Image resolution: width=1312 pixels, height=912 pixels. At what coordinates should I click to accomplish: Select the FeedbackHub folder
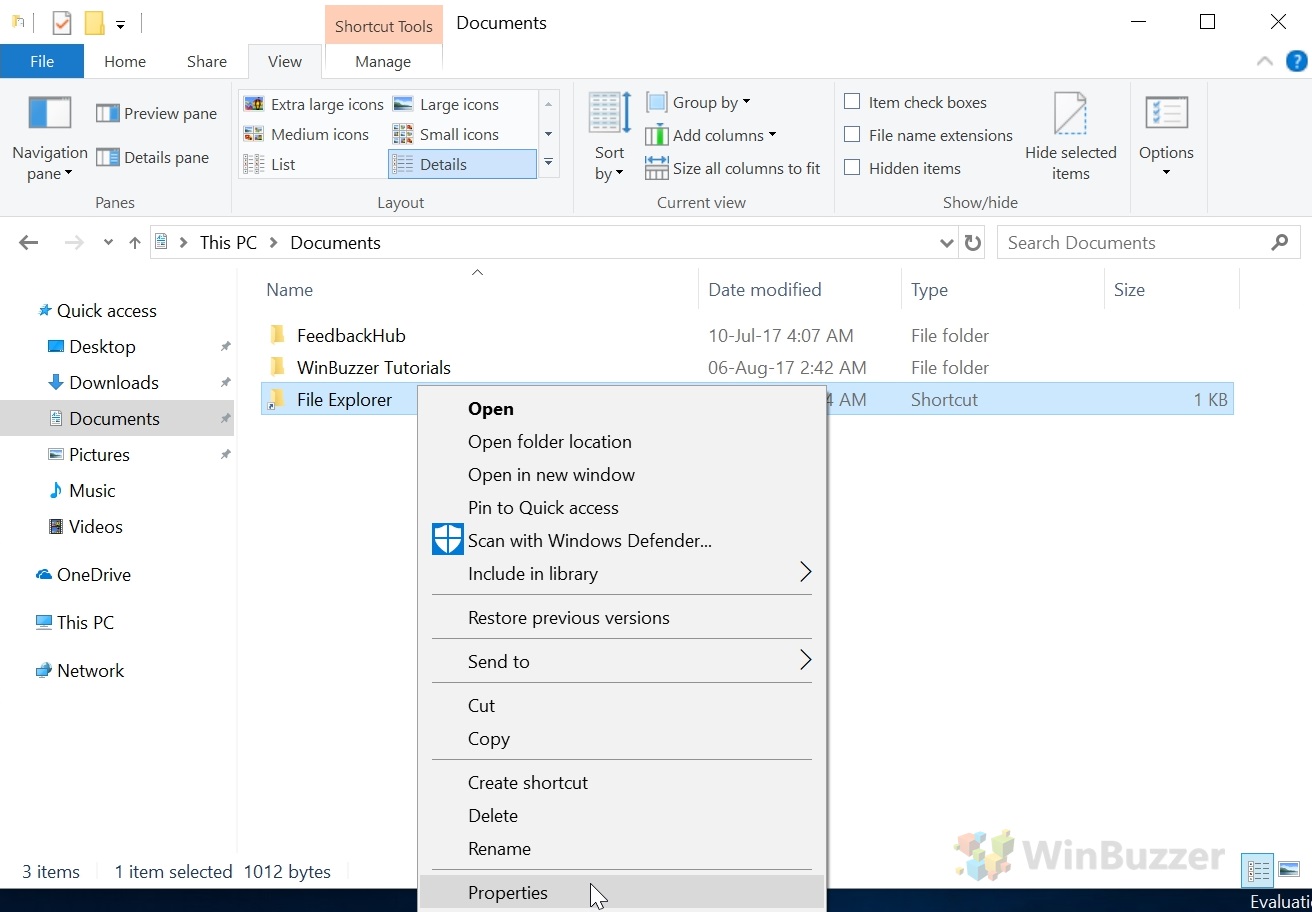point(351,336)
